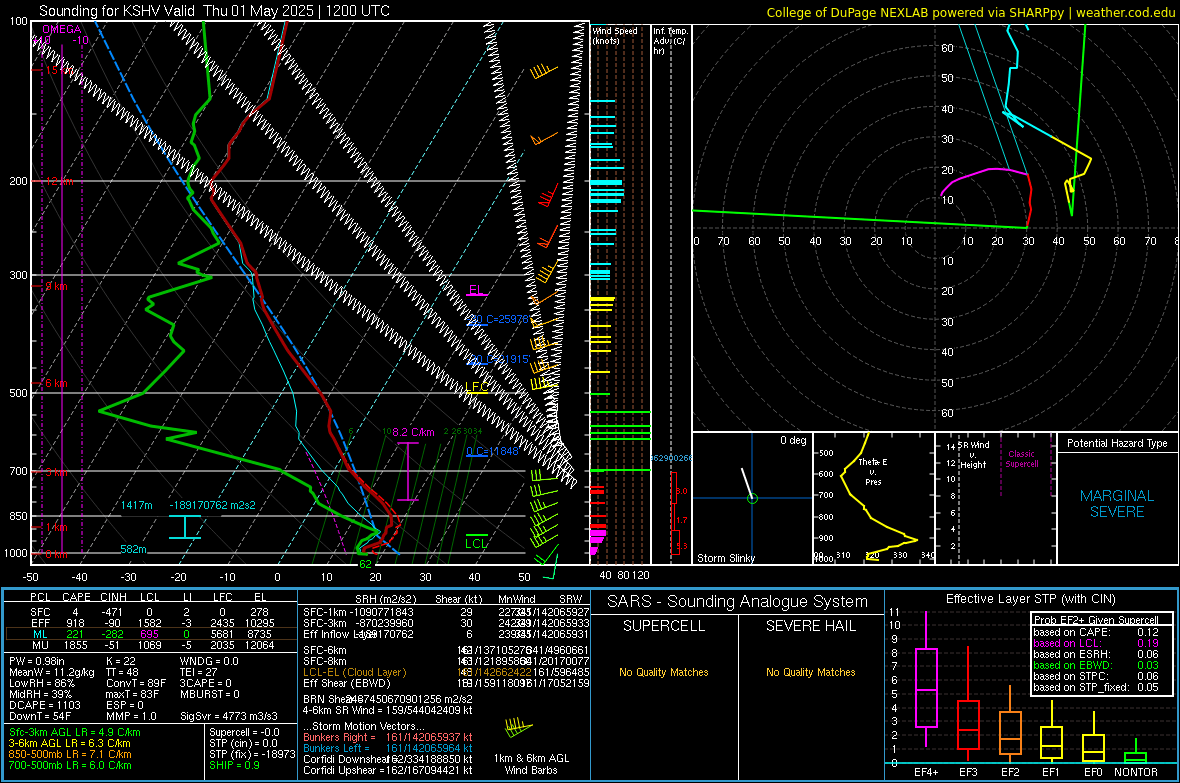Click the '850-500mb LR = 7.1 C/km' line
The image size is (1180, 783).
(70, 754)
